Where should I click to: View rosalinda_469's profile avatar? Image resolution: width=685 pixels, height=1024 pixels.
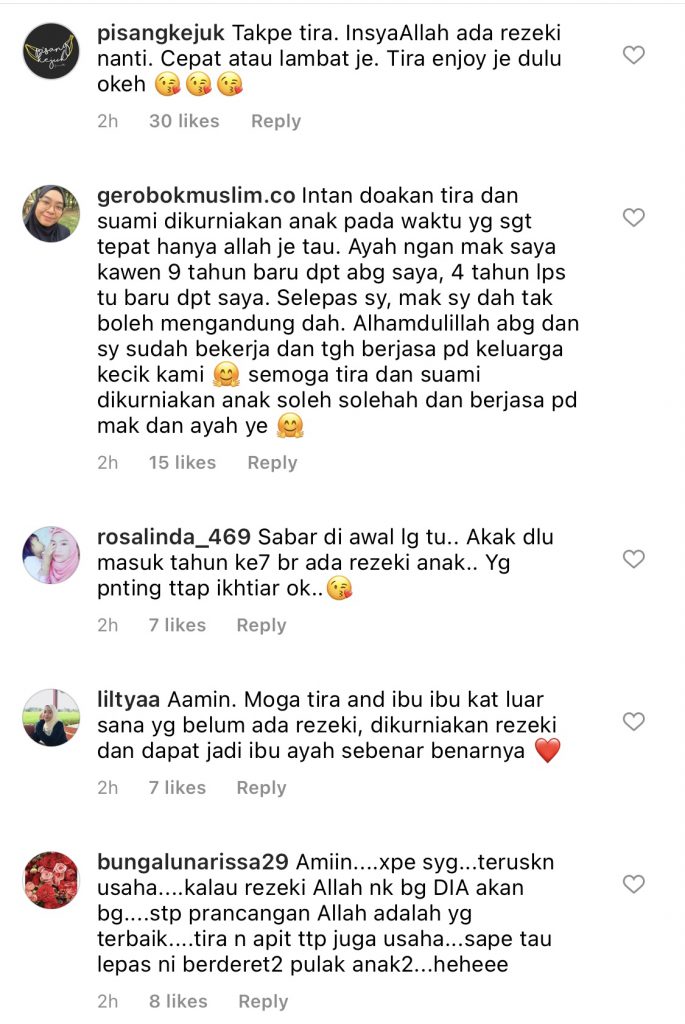pos(51,555)
